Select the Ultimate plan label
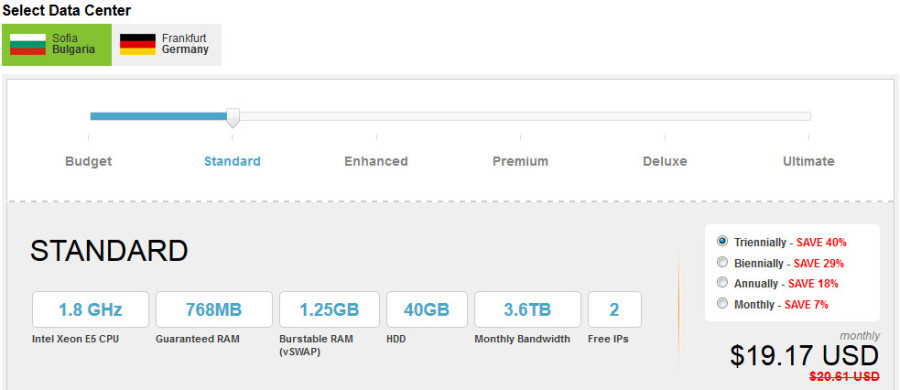The width and height of the screenshot is (900, 390). (x=809, y=161)
